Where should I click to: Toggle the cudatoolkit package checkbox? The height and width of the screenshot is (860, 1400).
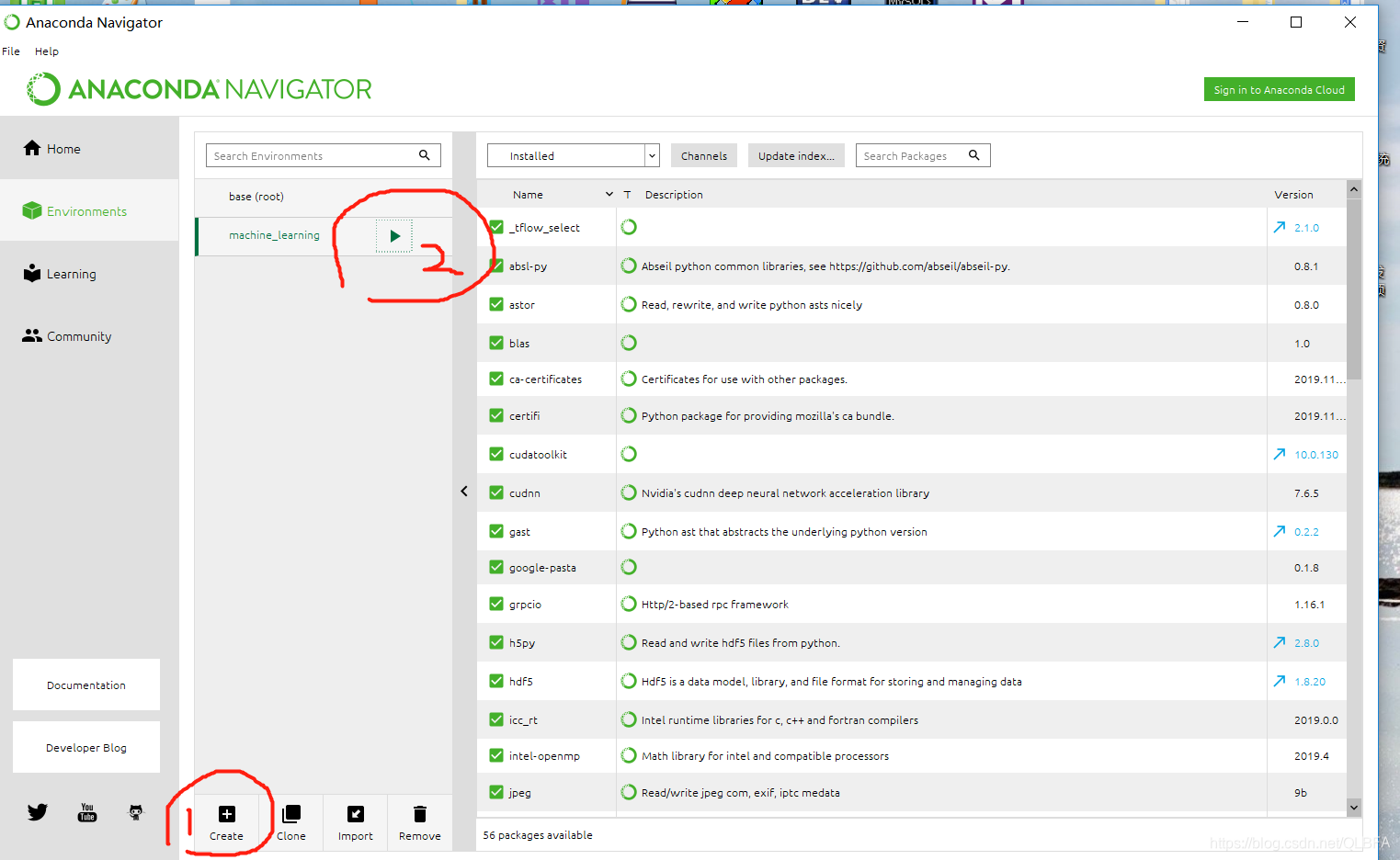pyautogui.click(x=496, y=454)
